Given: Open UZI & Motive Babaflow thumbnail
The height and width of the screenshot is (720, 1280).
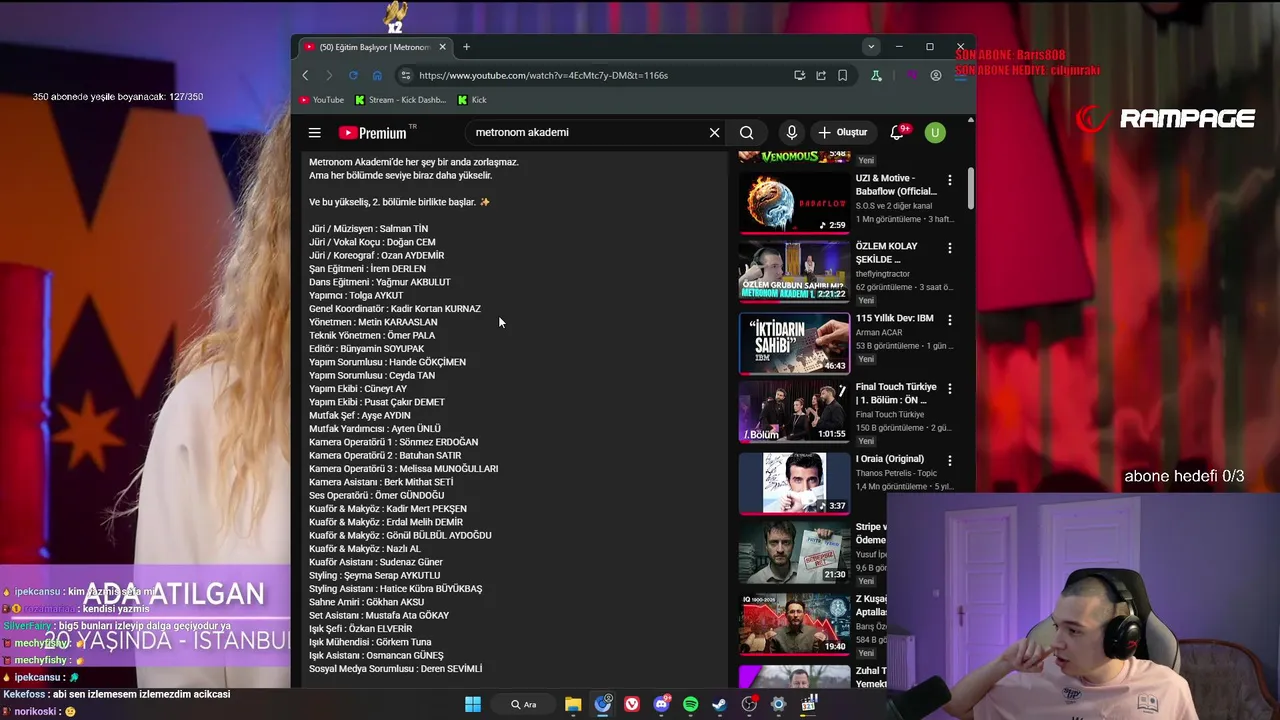Looking at the screenshot, I should [794, 203].
